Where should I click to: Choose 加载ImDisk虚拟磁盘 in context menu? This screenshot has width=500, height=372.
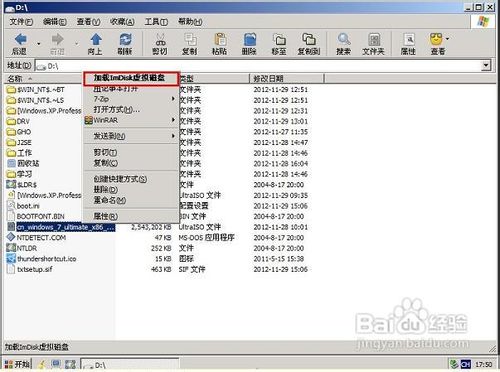coord(131,79)
